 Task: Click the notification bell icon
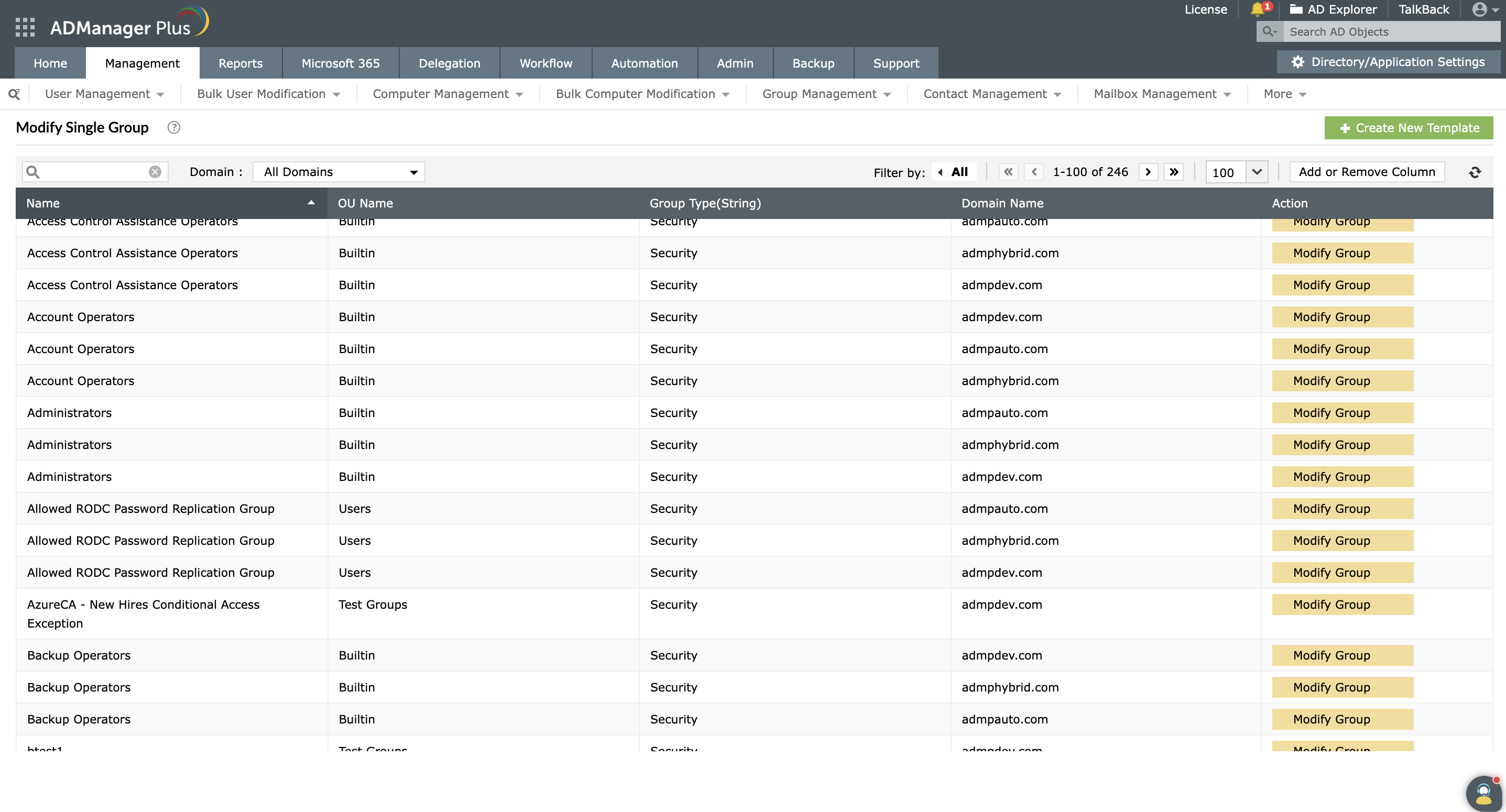click(x=1257, y=9)
